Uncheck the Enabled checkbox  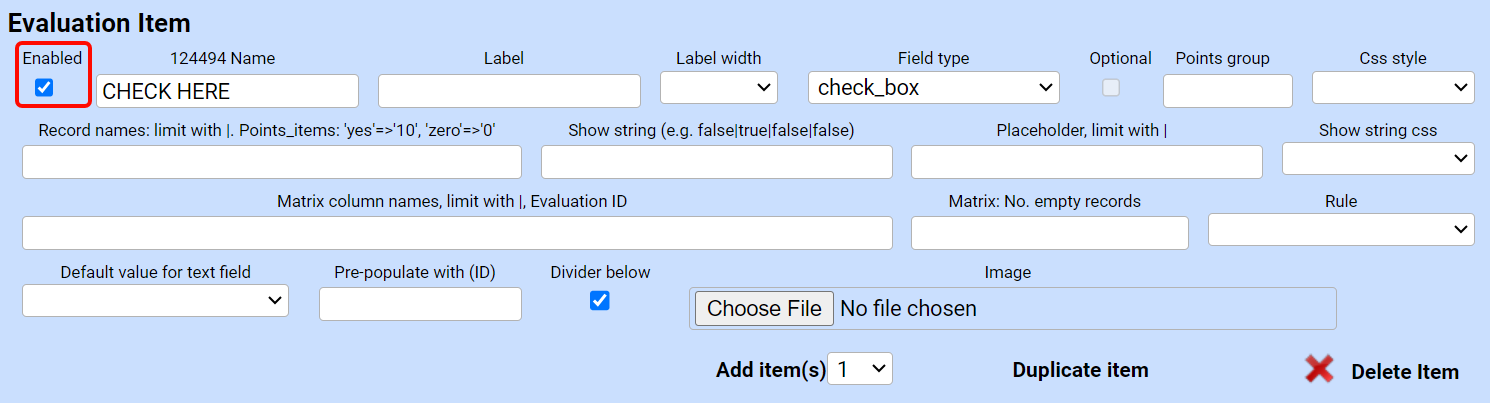(x=44, y=88)
